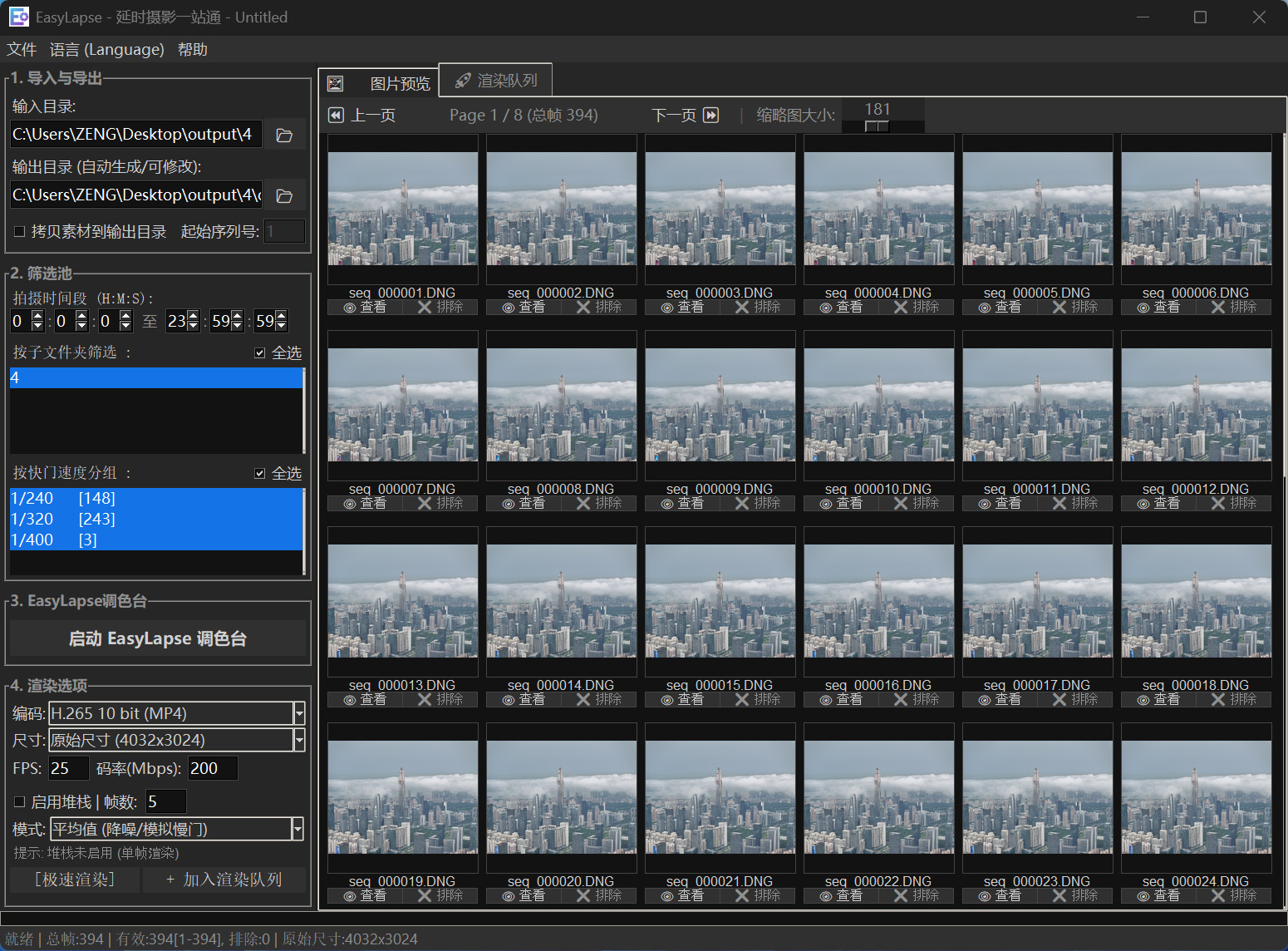Open the 模式 stacking mode dropdown
Screen dimensions: 1288x951
(x=297, y=829)
